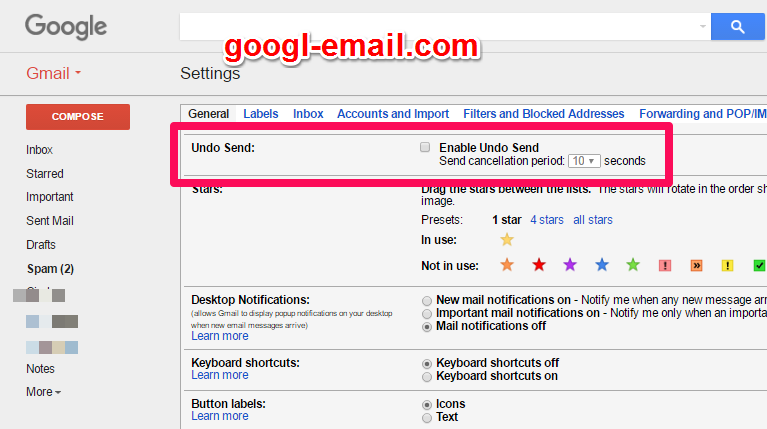This screenshot has height=429, width=767.
Task: Select New mail notifications on
Action: coord(427,300)
